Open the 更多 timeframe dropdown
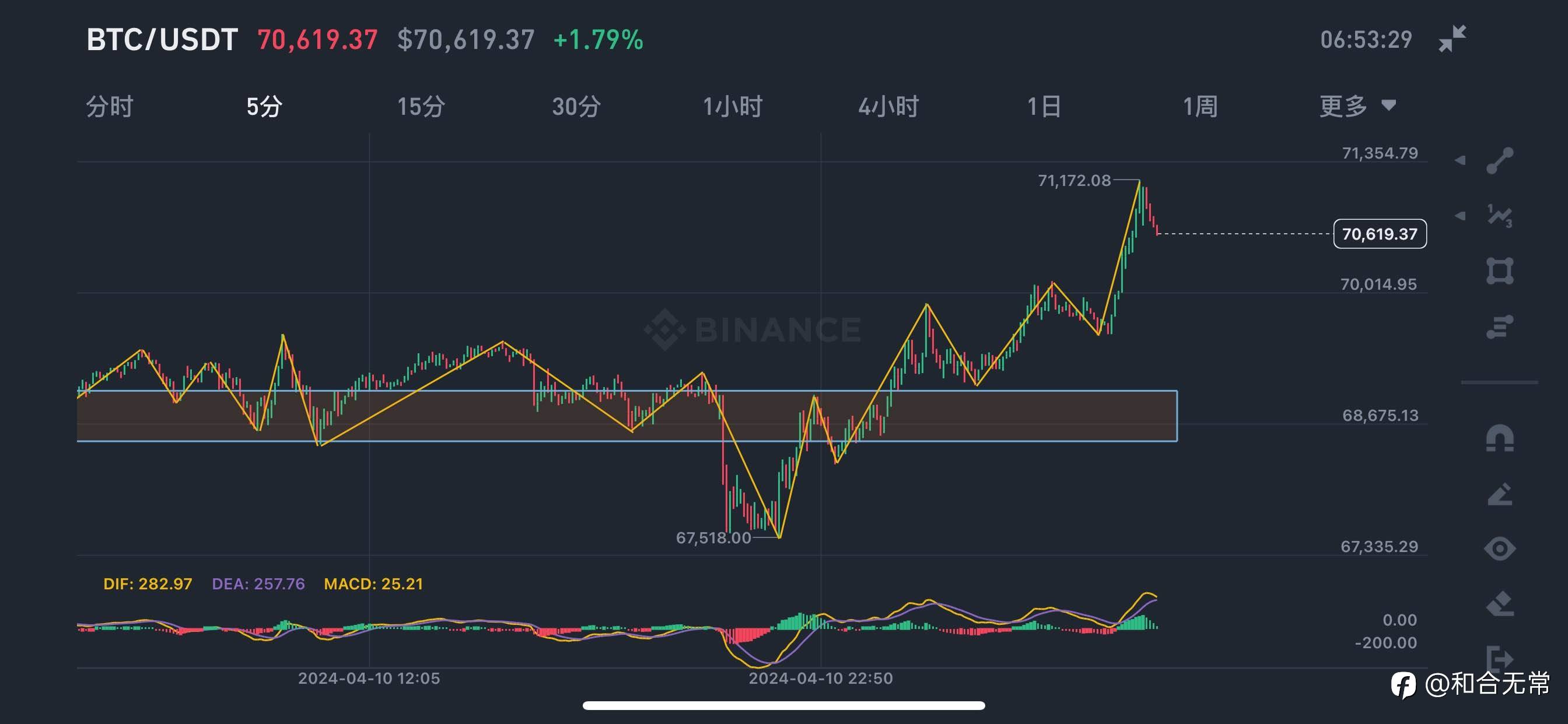Image resolution: width=1568 pixels, height=724 pixels. 1357,107
